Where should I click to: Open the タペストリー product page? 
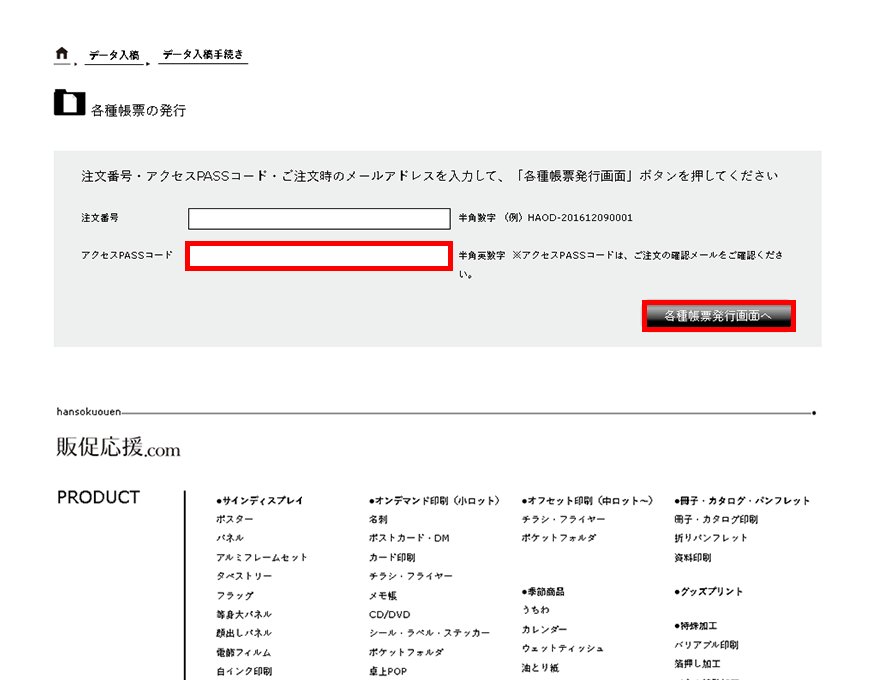pos(244,577)
